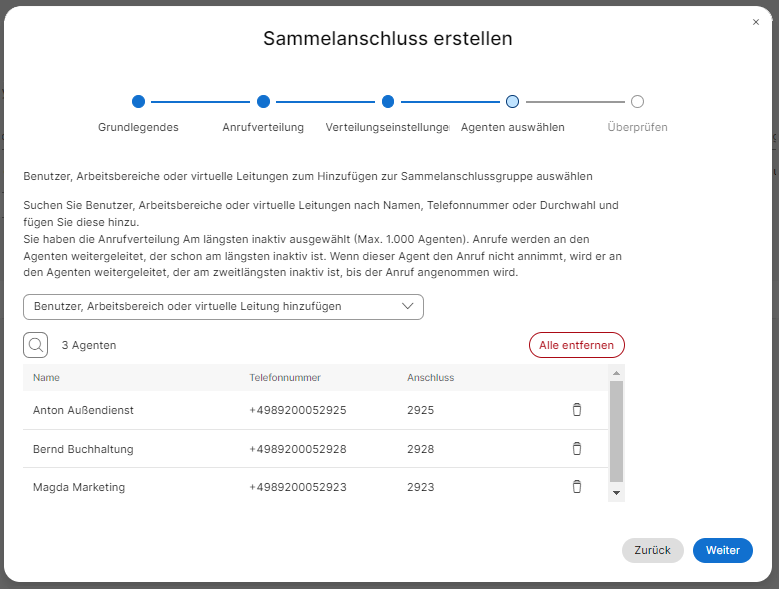Close the Sammelanschluss erstellen dialog
The image size is (779, 589).
(x=756, y=22)
